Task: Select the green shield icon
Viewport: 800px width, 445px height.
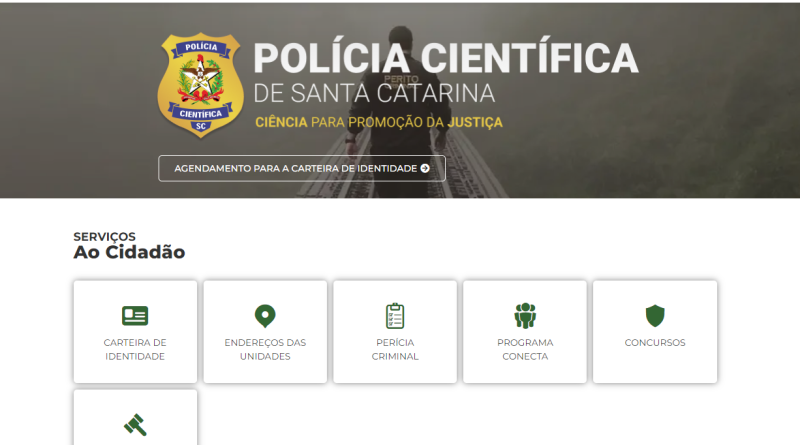Action: pos(655,316)
